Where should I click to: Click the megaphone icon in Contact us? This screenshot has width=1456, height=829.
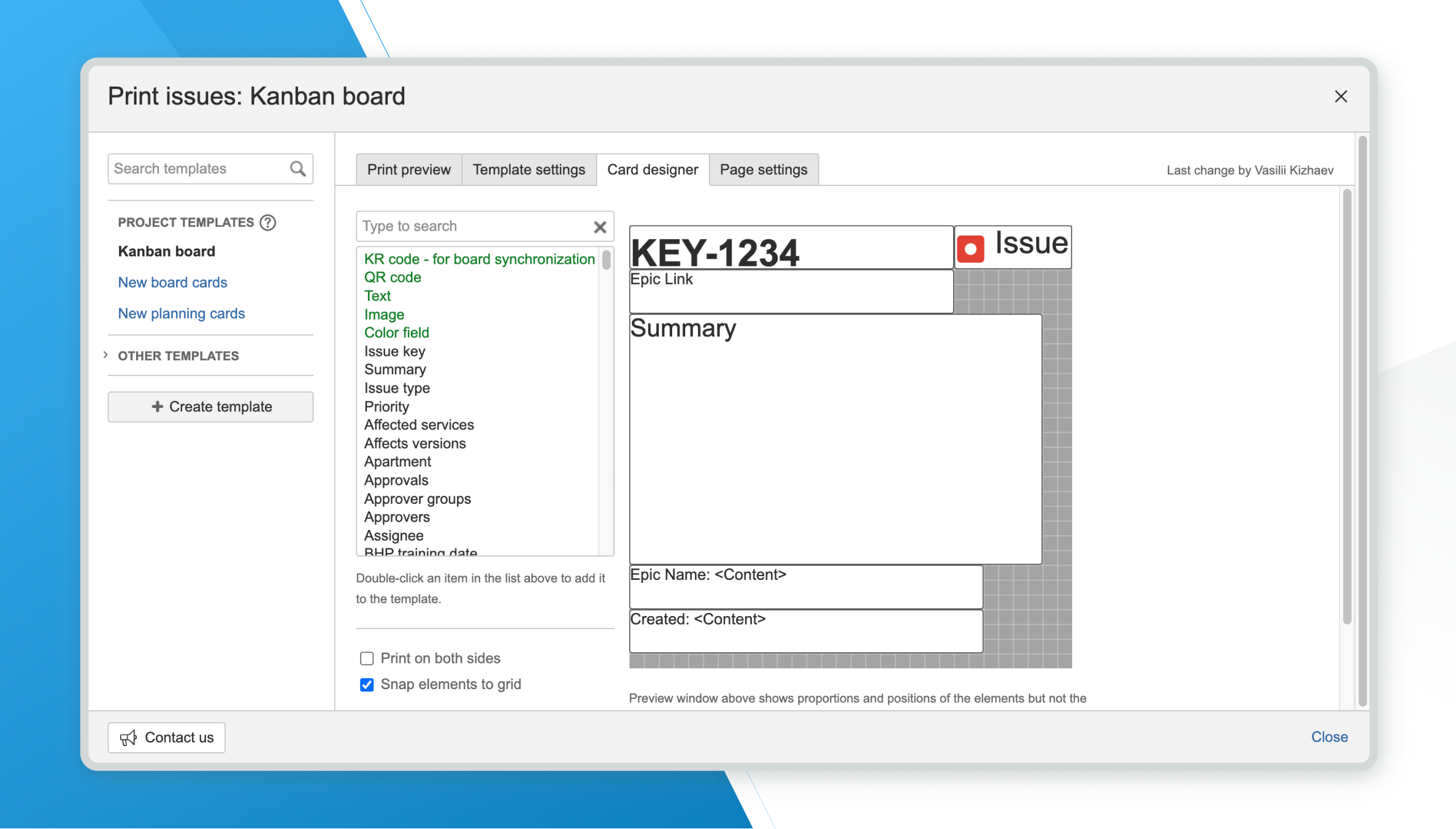tap(128, 738)
